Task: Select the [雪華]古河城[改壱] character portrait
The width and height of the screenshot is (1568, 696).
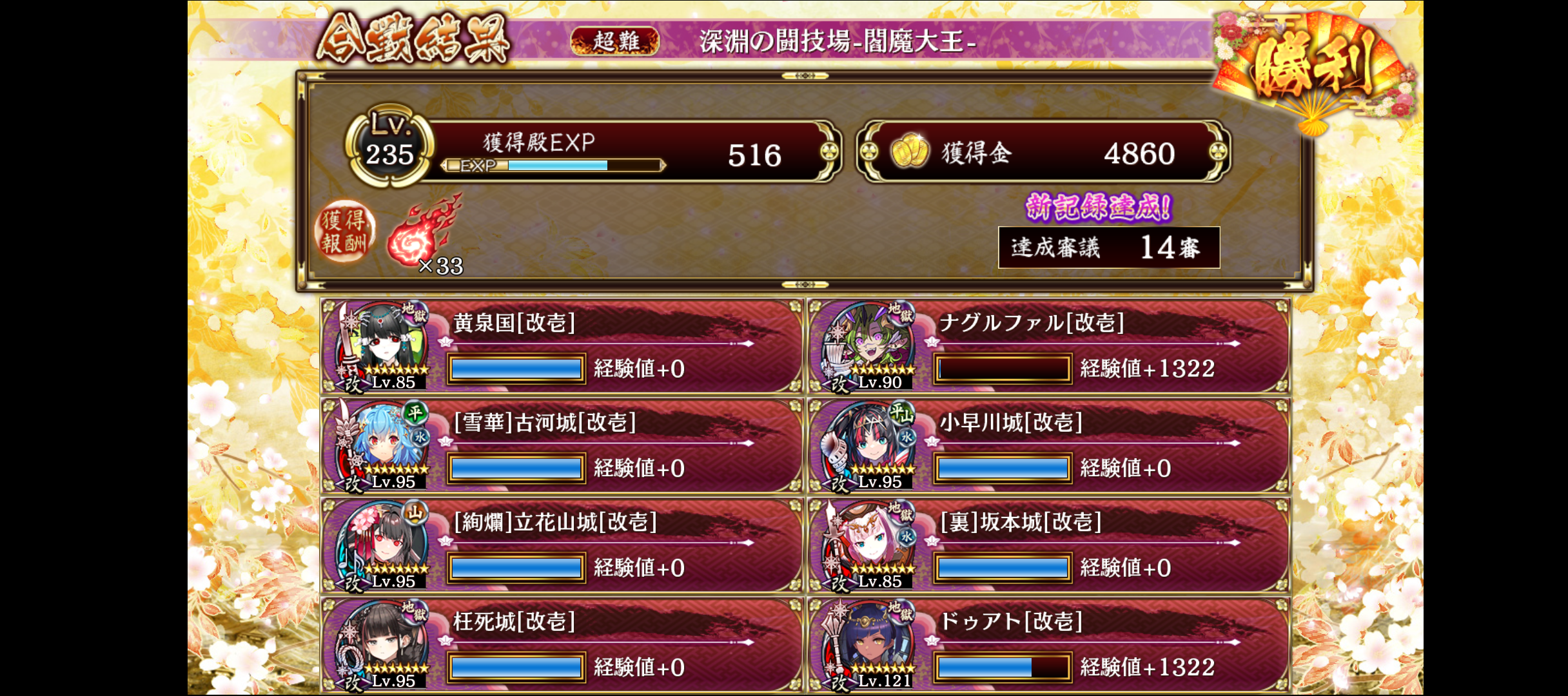Action: pos(383,446)
